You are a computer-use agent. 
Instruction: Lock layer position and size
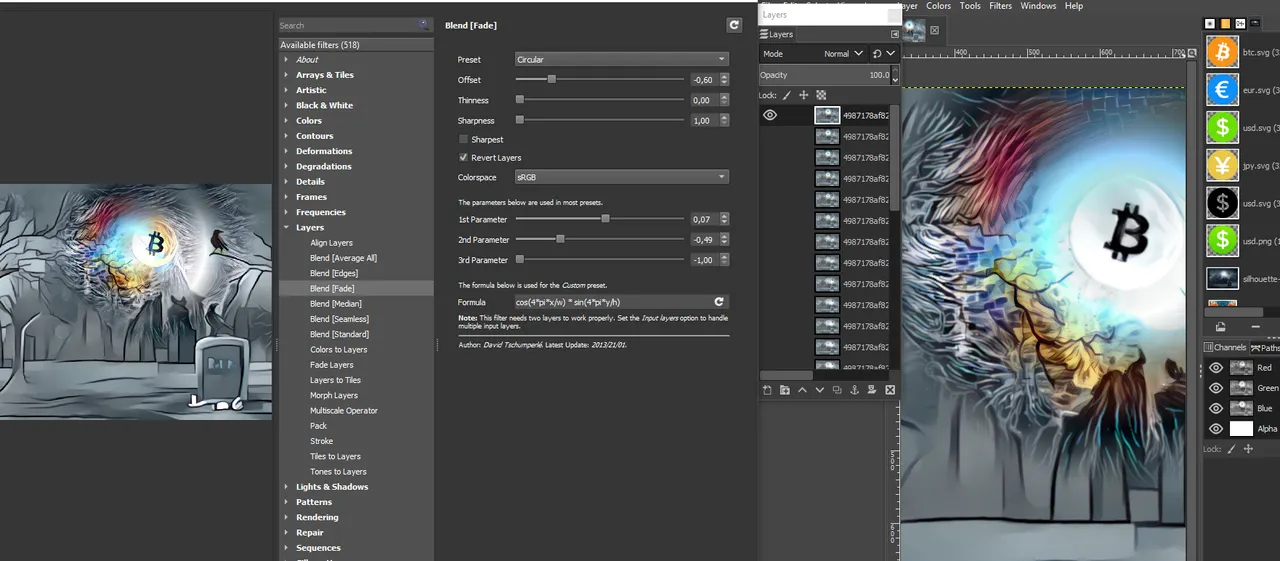[x=804, y=95]
